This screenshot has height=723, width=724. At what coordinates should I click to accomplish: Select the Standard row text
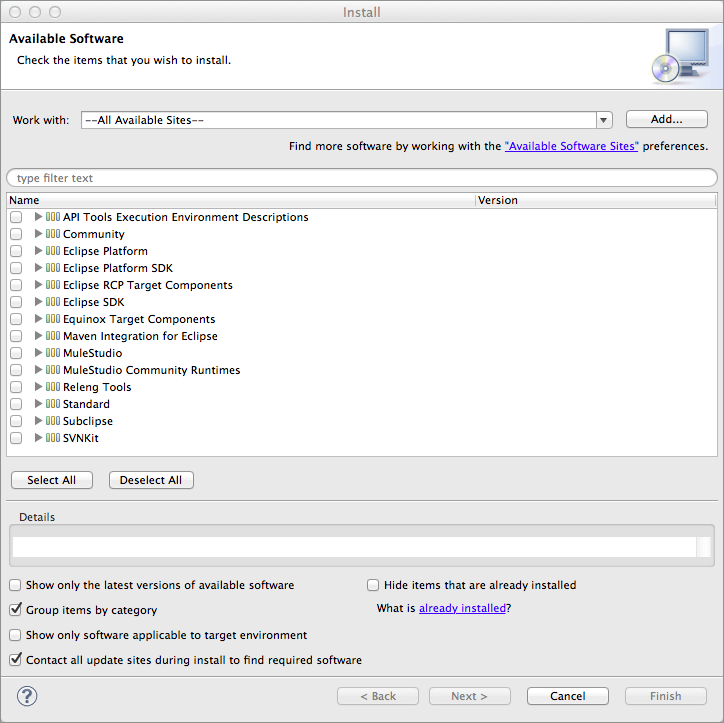[86, 404]
